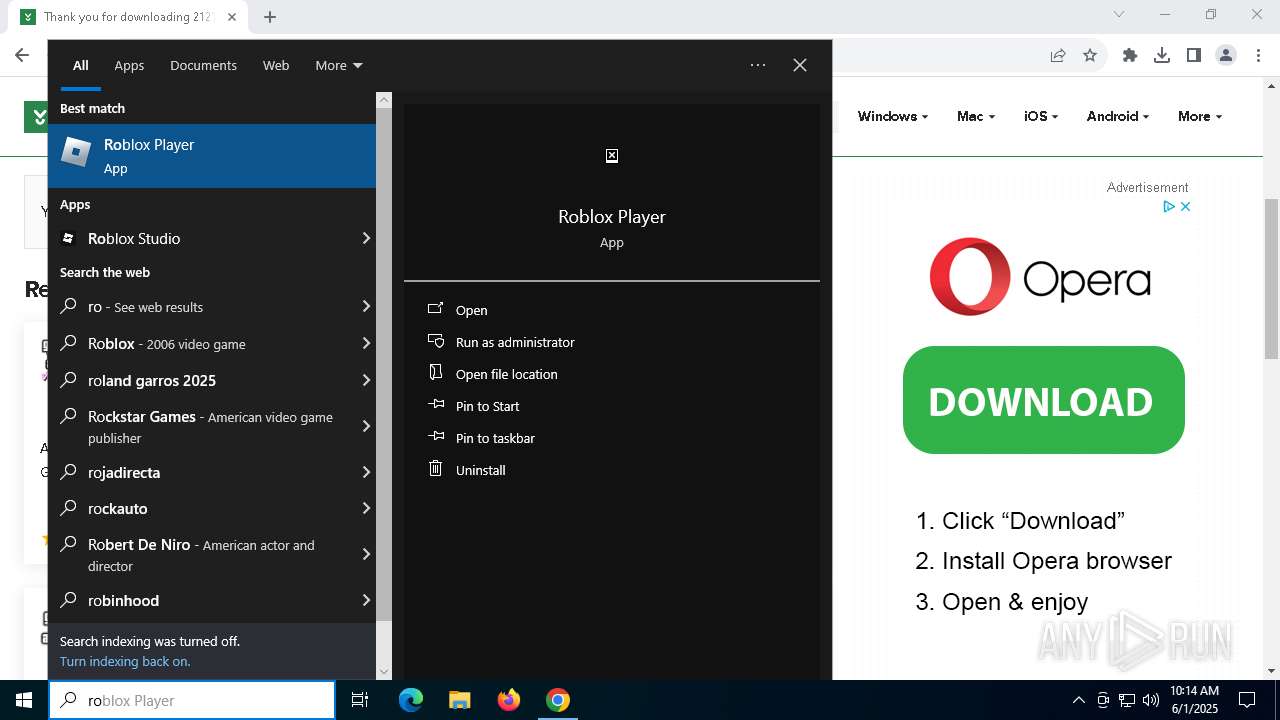Click 'Turn indexing back on' link
Viewport: 1280px width, 720px height.
(125, 661)
